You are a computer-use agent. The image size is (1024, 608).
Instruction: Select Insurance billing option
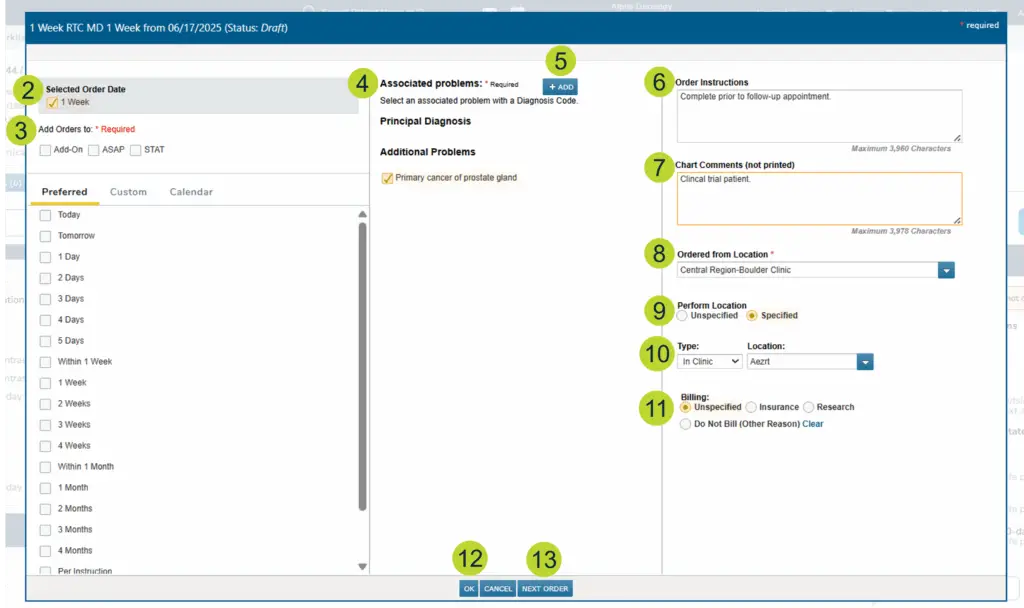(751, 407)
